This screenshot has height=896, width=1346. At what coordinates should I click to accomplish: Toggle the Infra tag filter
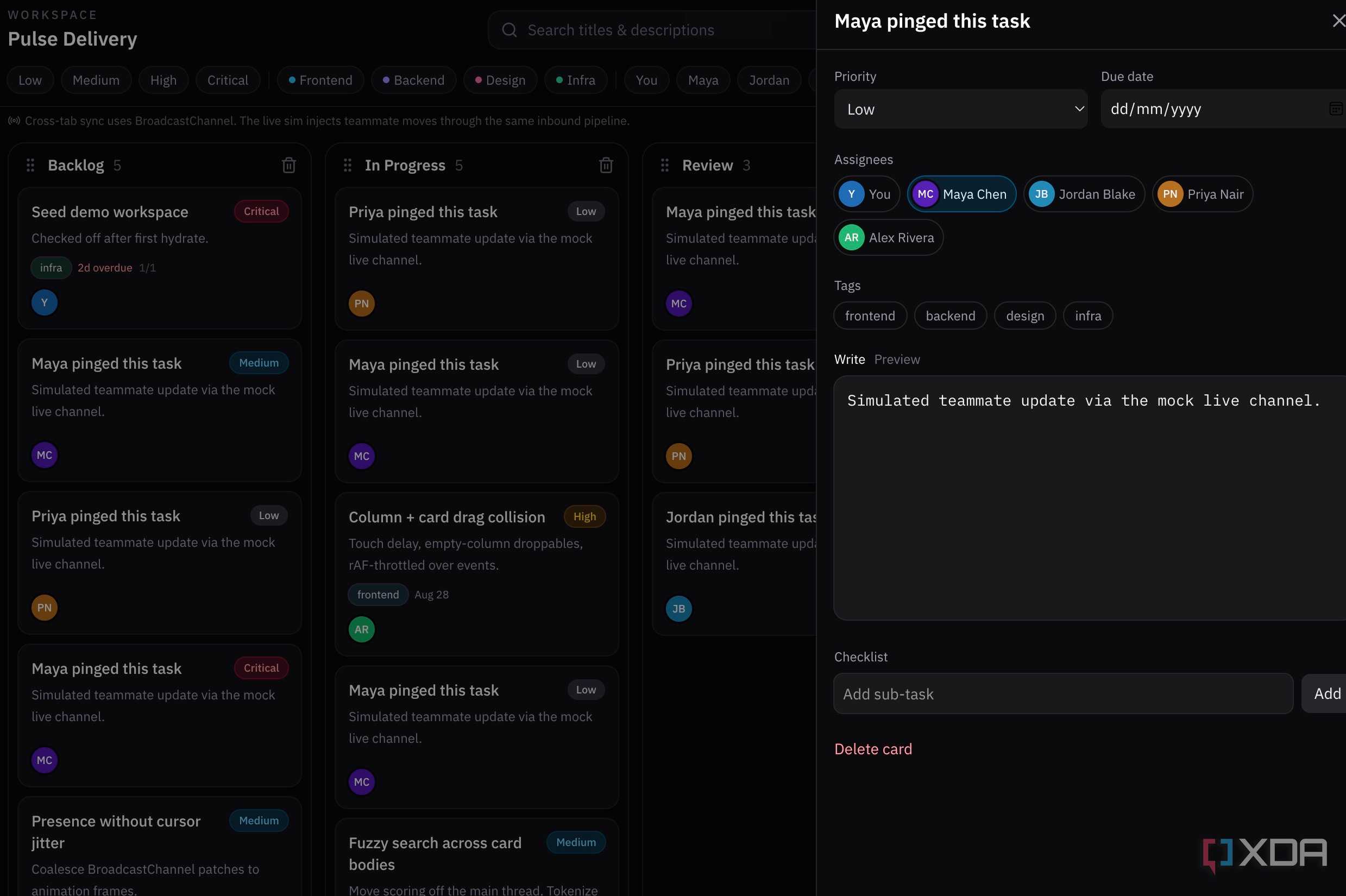pyautogui.click(x=576, y=80)
